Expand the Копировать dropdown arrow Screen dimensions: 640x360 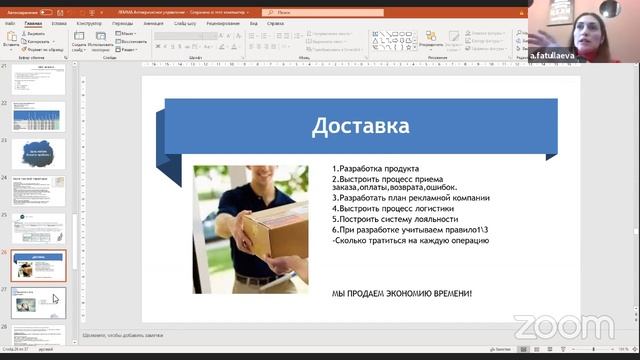coord(53,42)
